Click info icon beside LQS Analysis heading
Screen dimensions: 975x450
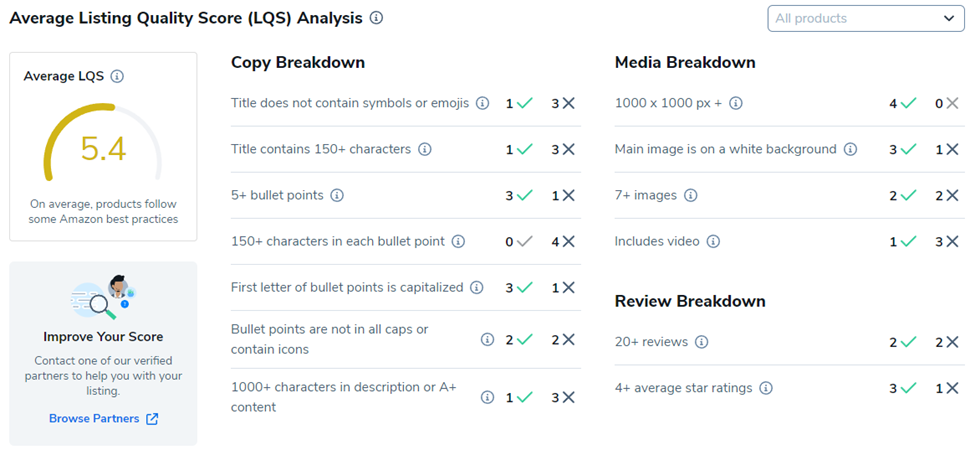(376, 18)
